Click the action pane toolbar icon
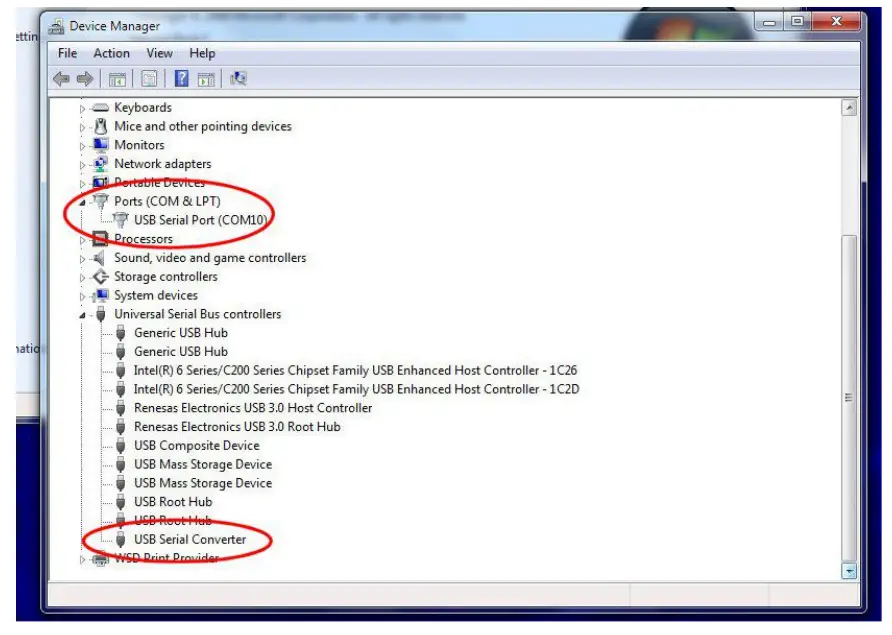 (x=206, y=79)
